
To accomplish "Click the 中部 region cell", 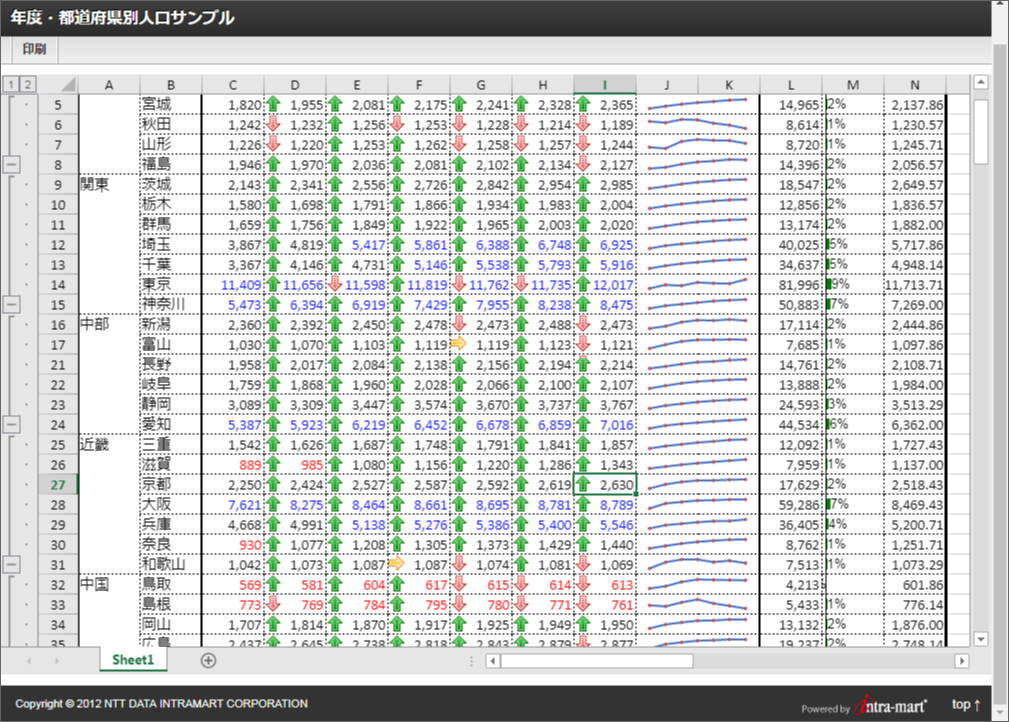I will pyautogui.click(x=109, y=324).
